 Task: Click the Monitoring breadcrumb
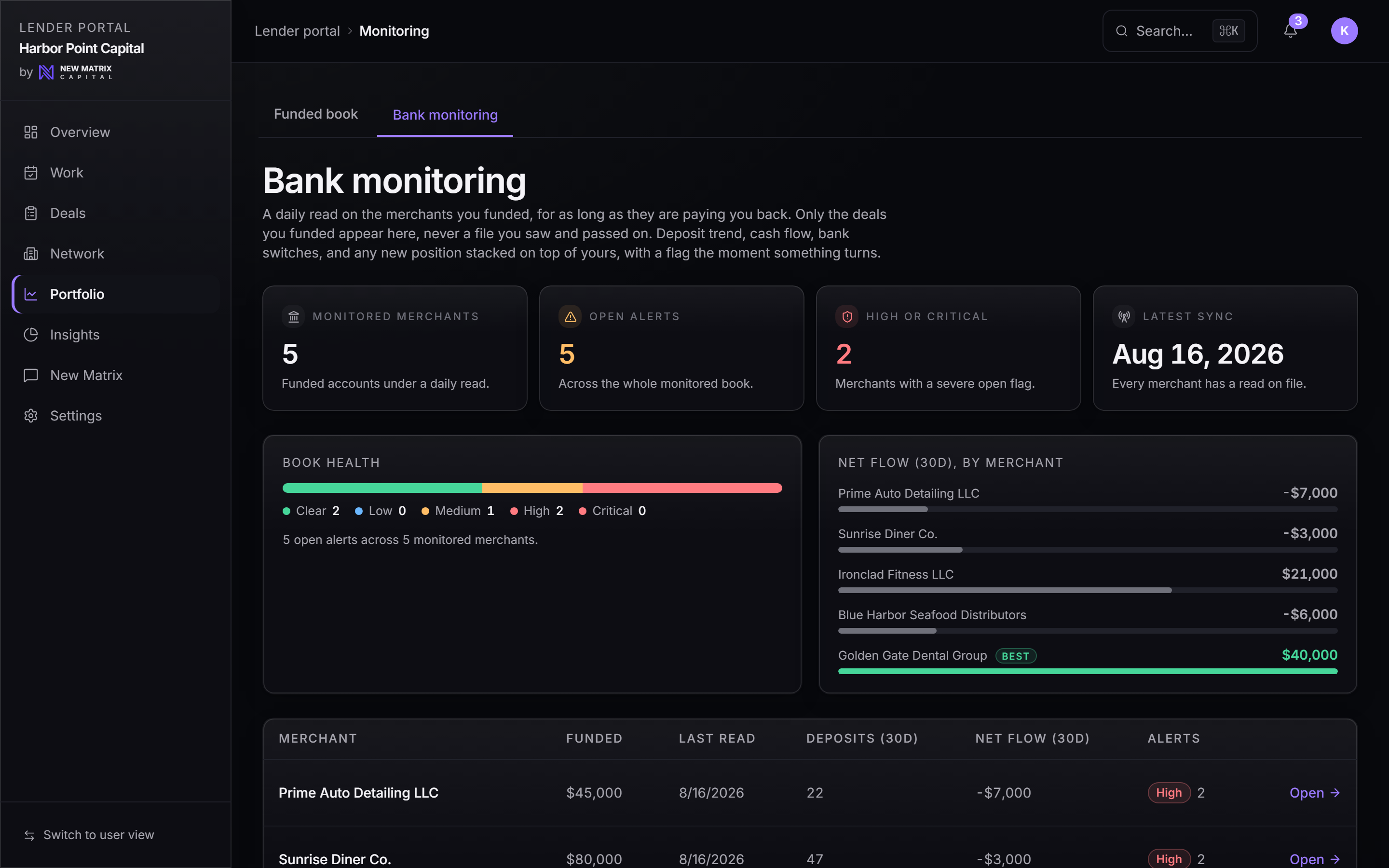pos(395,31)
